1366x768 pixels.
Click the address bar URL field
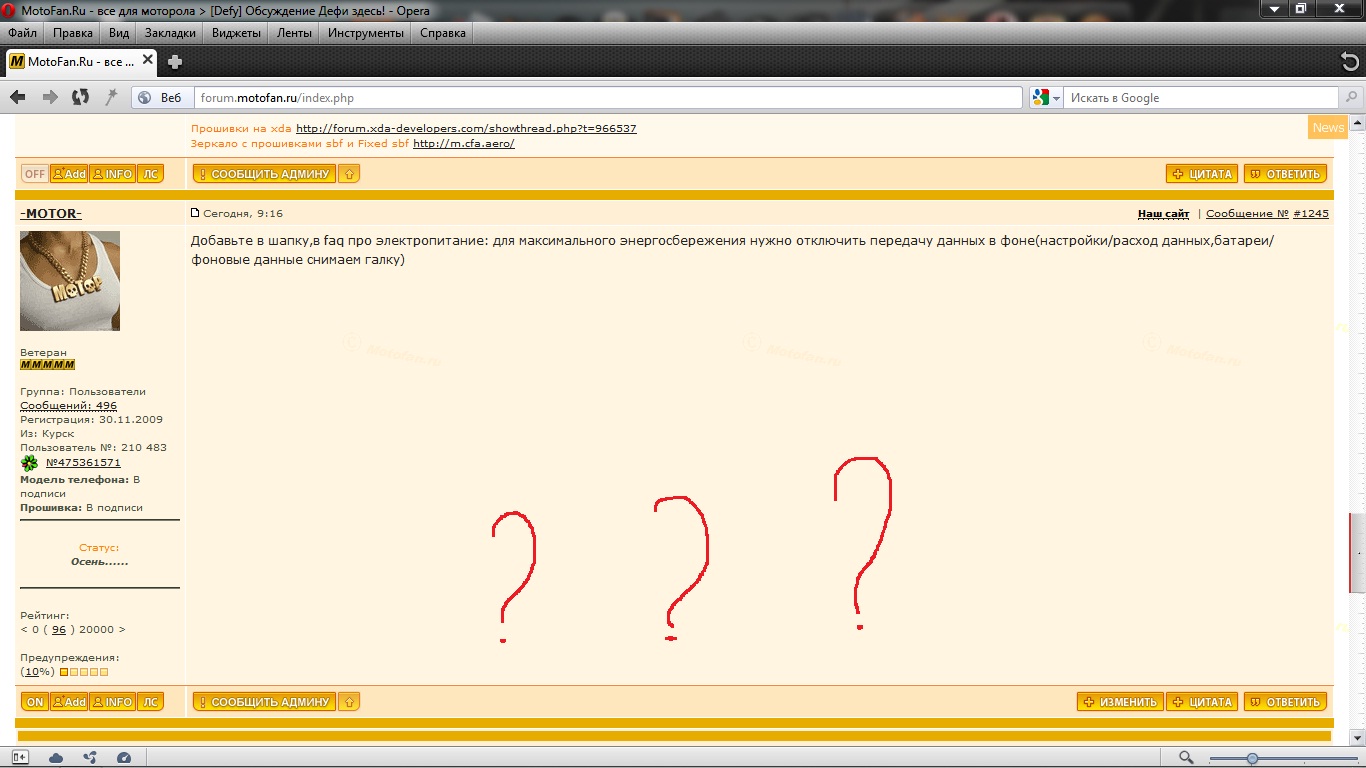(x=608, y=97)
